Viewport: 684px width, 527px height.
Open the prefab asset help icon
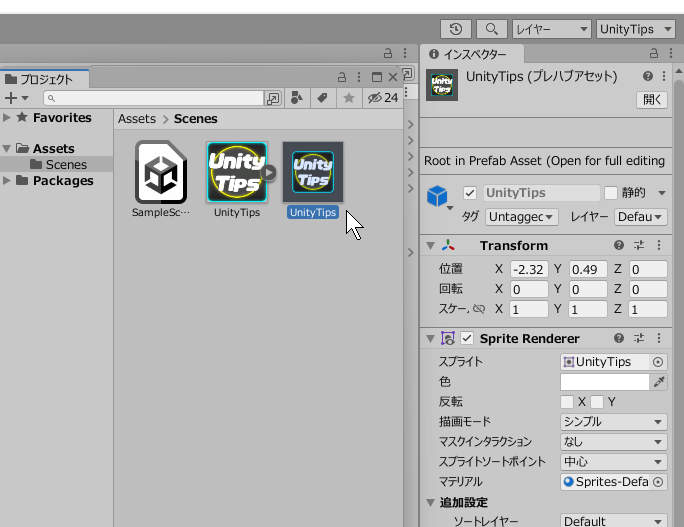(648, 76)
